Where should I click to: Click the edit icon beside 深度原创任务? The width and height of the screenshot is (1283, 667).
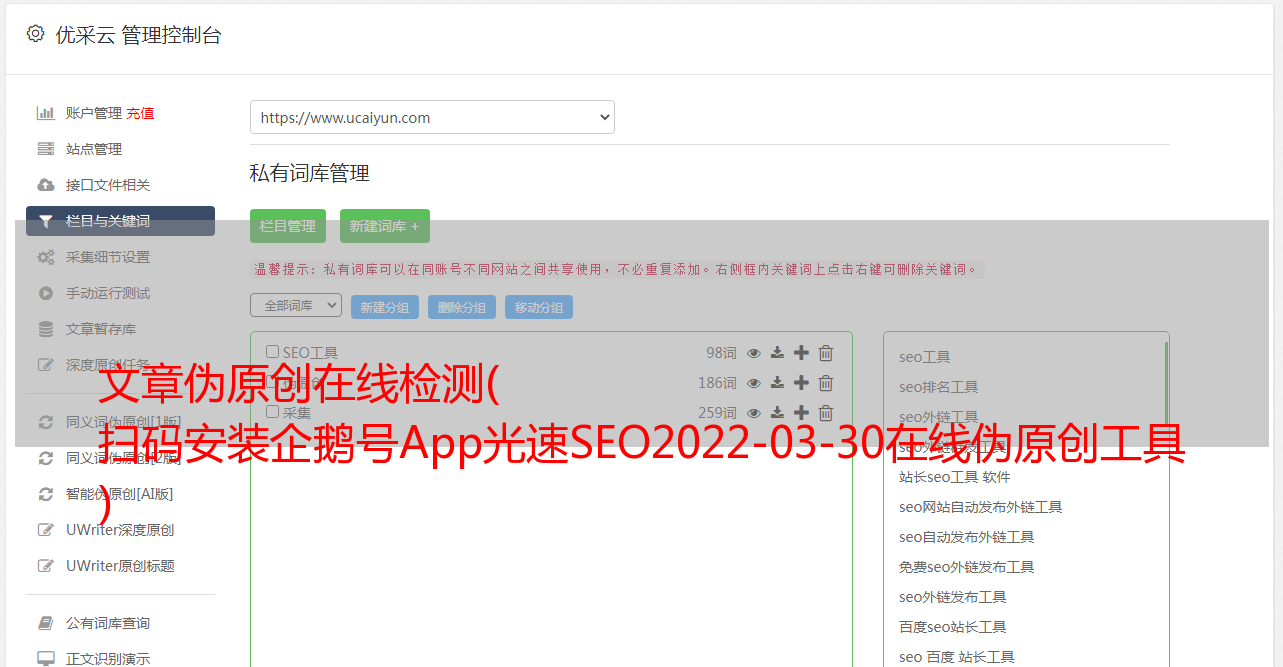(46, 365)
